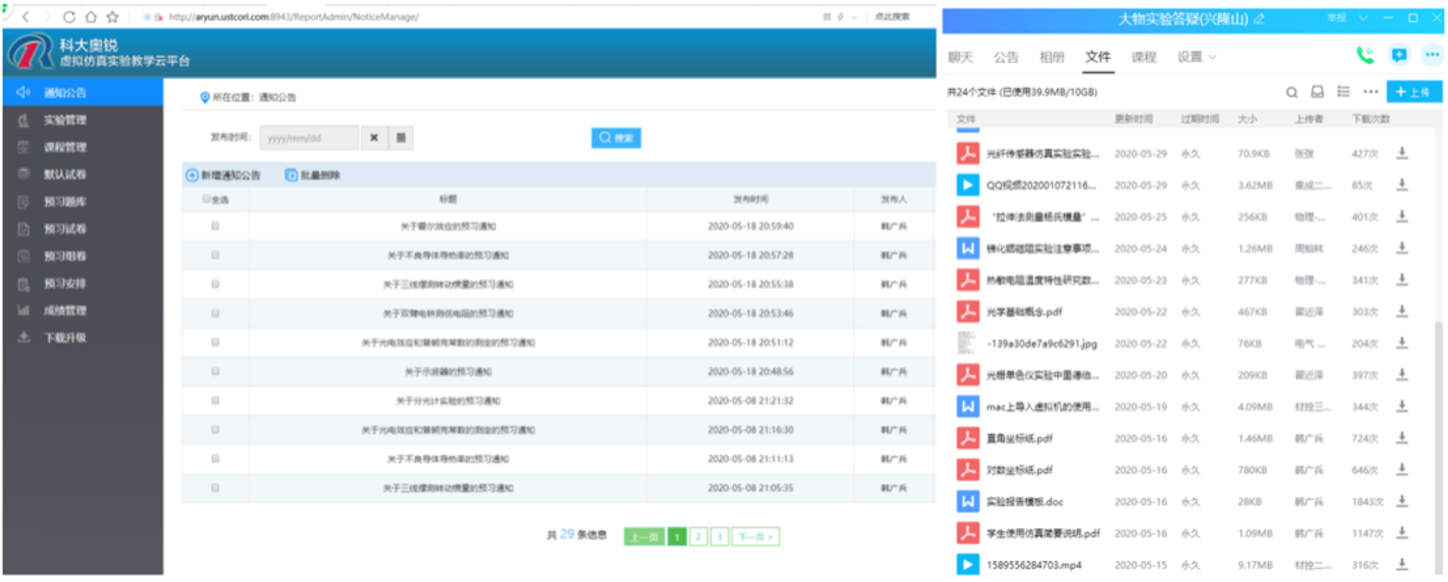Viewport: 1448px width, 582px height.
Task: Click the browser home icon
Action: [91, 17]
